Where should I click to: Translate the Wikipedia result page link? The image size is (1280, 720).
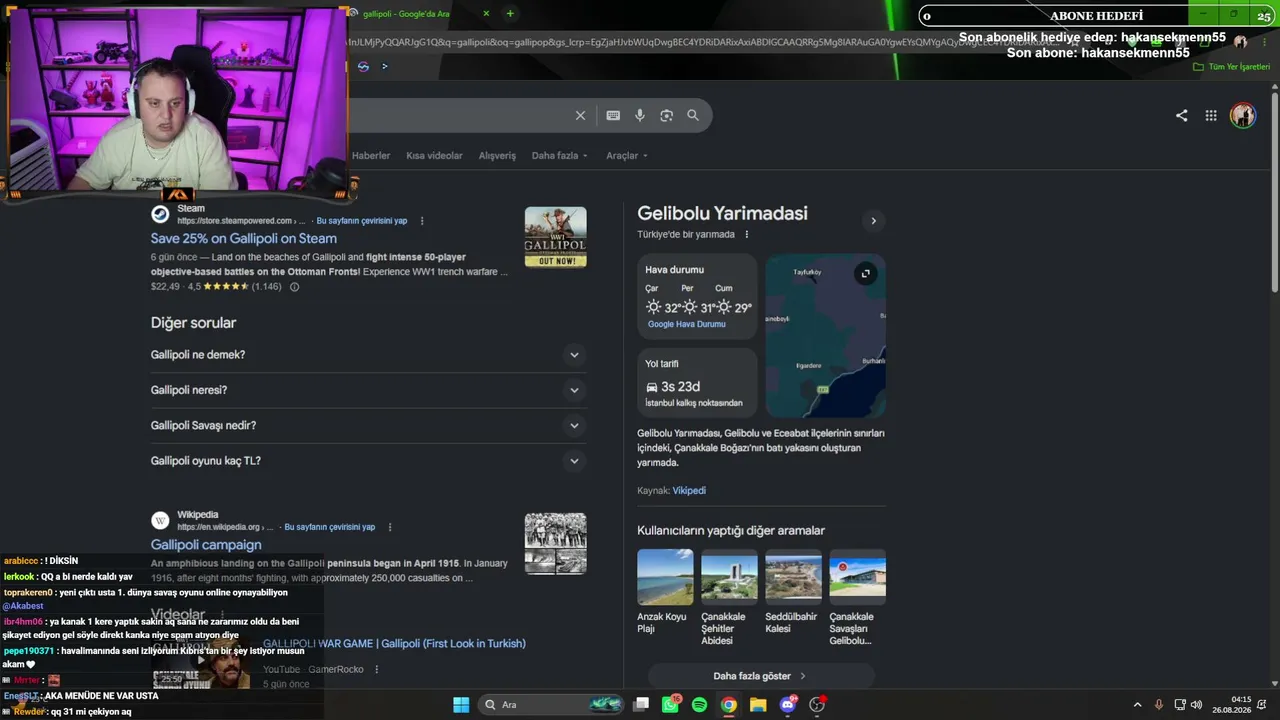330,527
